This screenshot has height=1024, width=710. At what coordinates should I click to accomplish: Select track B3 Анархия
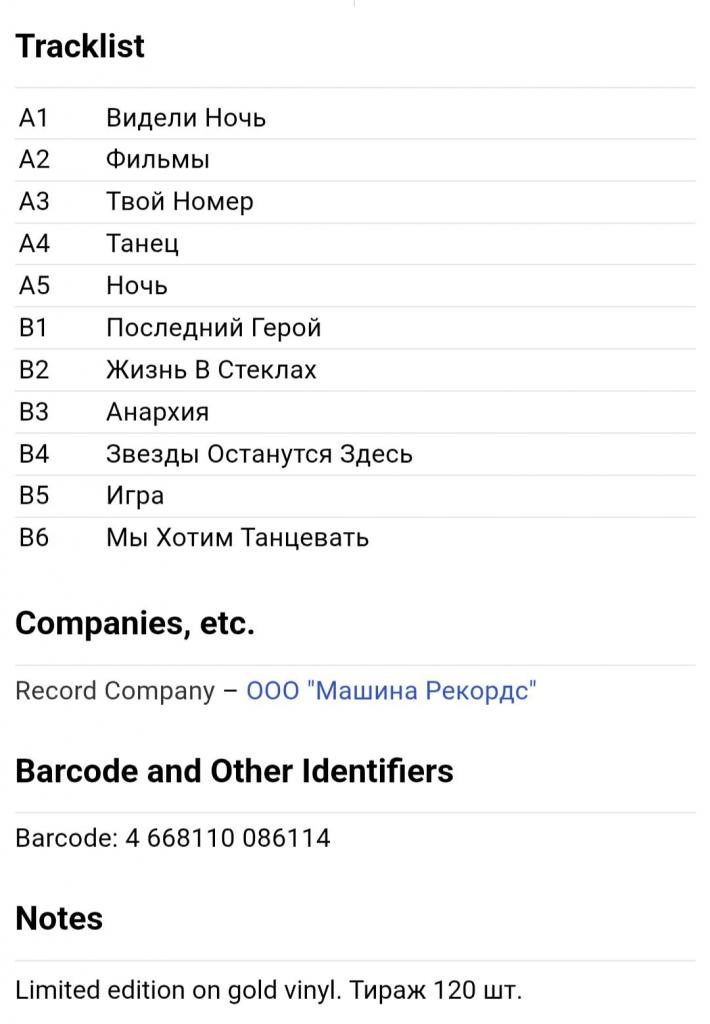tap(355, 412)
